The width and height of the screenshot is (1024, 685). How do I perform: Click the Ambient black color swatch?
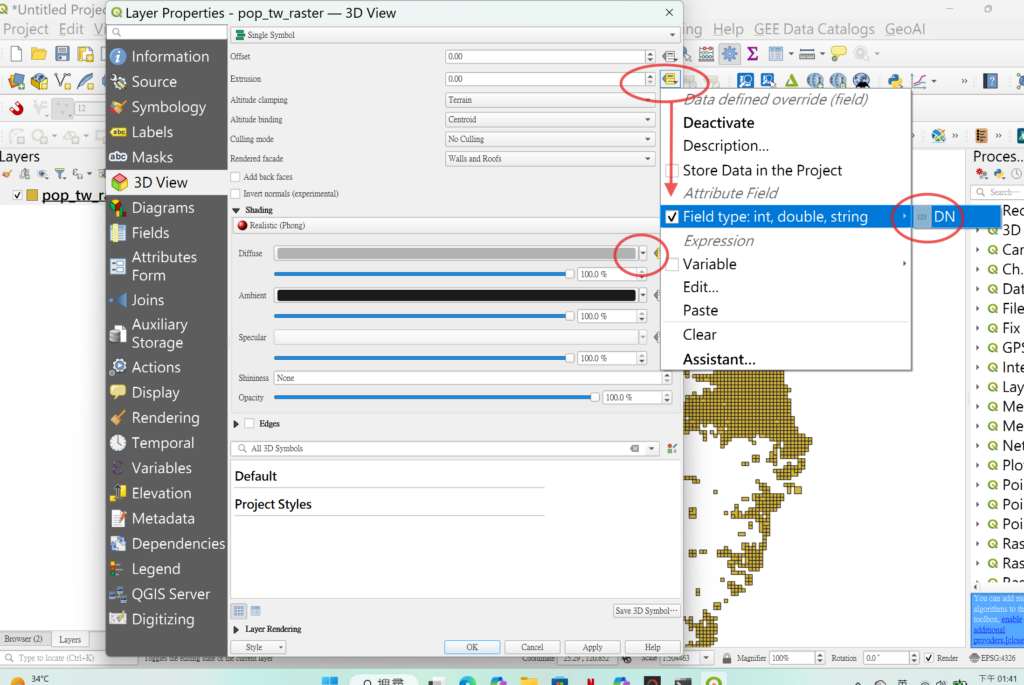(x=456, y=295)
